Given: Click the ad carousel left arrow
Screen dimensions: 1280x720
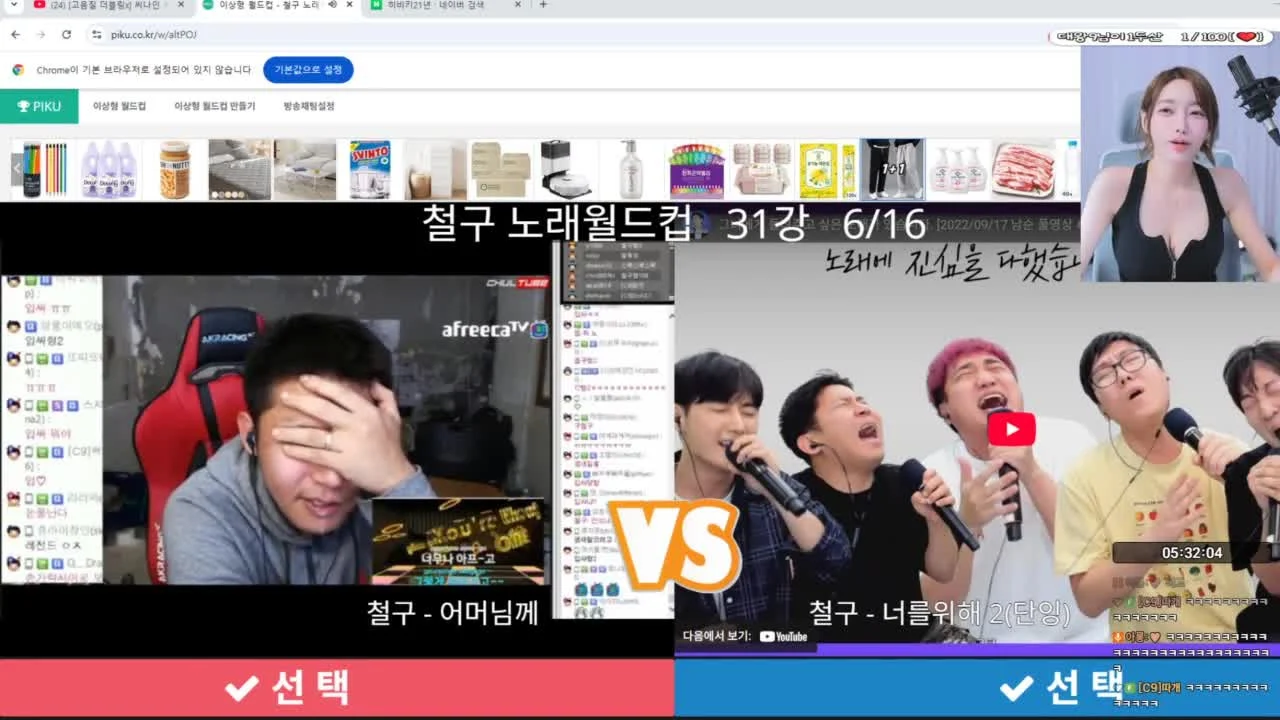Looking at the screenshot, I should (17, 168).
